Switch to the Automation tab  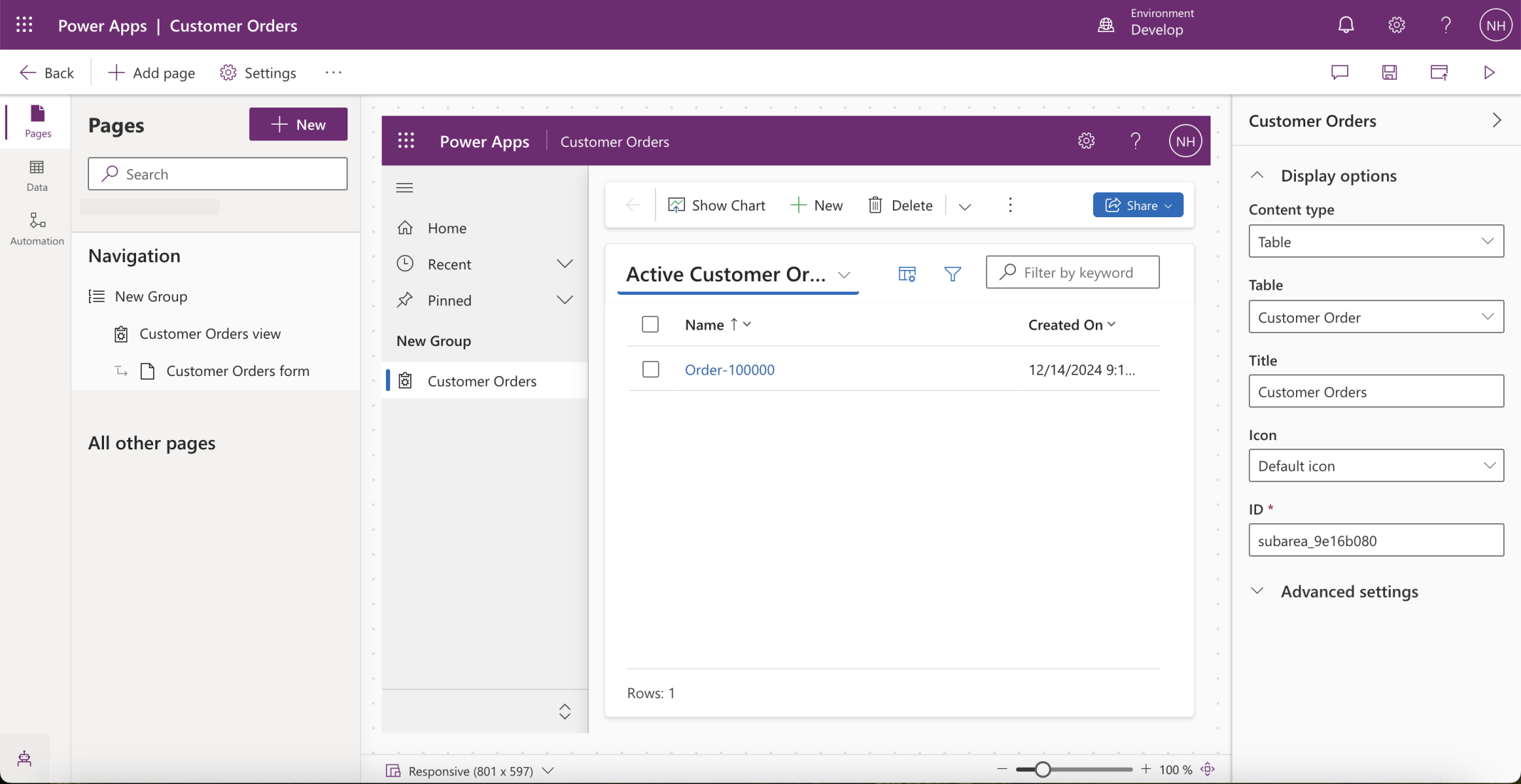pos(37,229)
